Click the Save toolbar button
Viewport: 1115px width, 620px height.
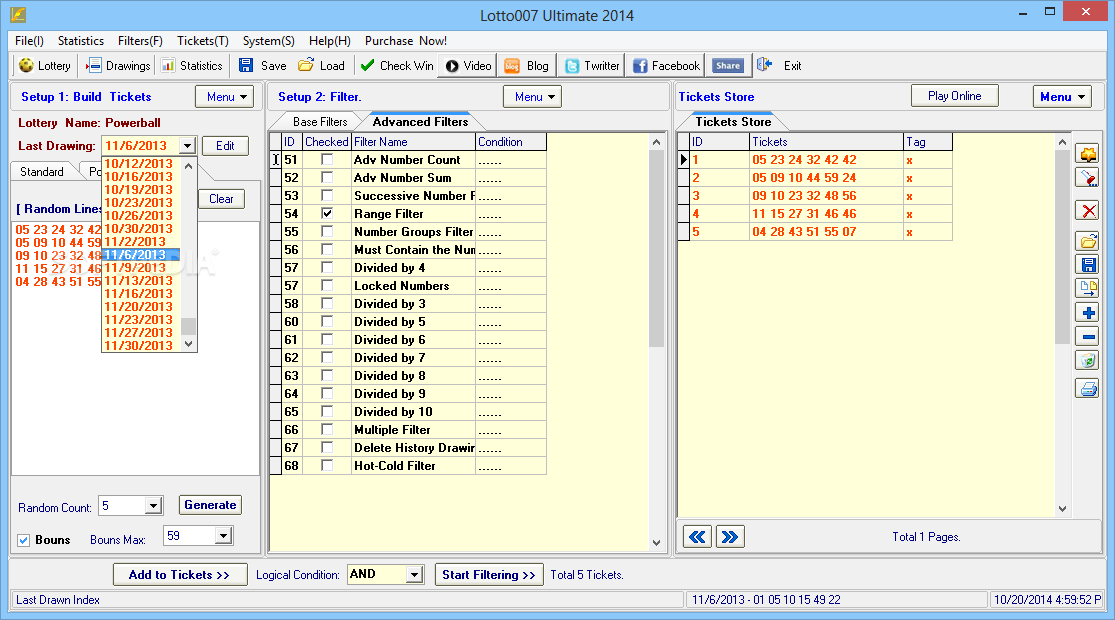[x=262, y=65]
